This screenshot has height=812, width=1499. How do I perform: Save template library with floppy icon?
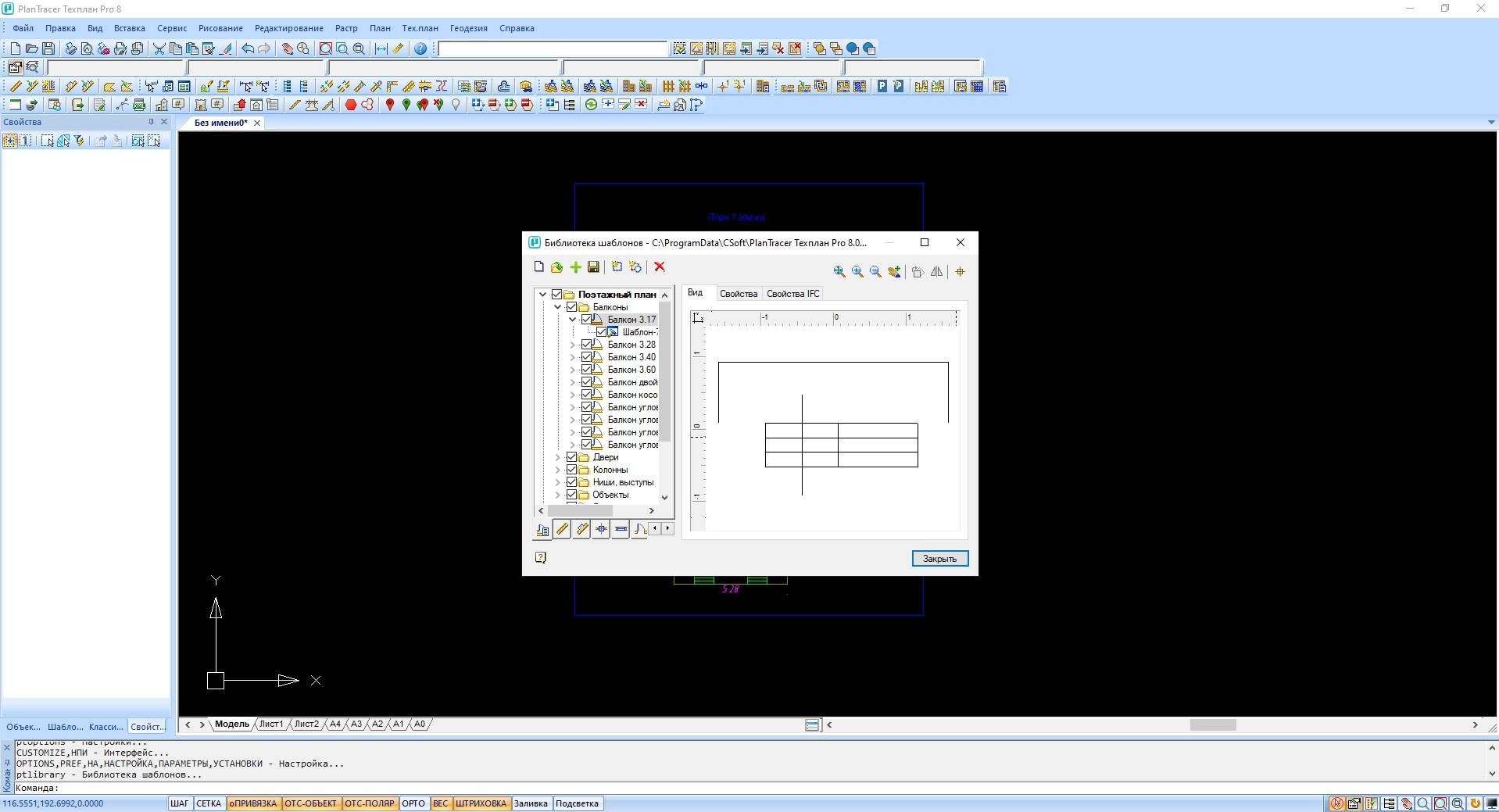click(593, 267)
